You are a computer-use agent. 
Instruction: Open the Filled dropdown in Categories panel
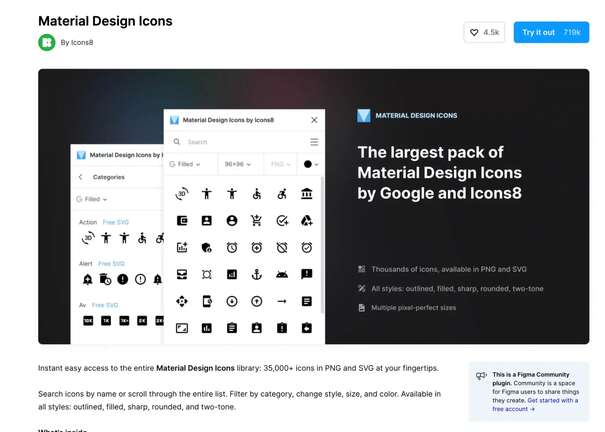click(x=91, y=199)
